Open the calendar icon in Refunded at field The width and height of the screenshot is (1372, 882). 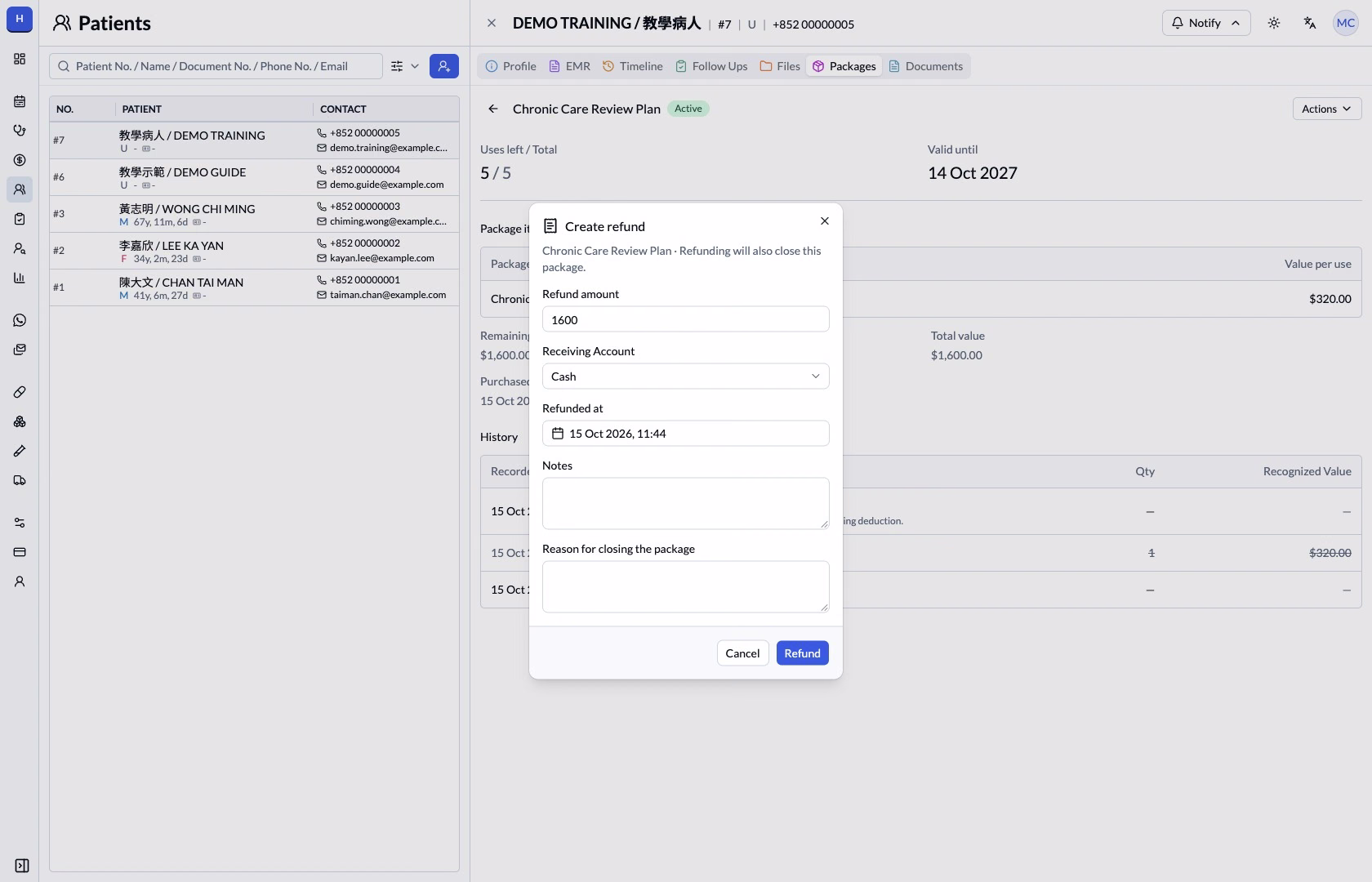[558, 434]
